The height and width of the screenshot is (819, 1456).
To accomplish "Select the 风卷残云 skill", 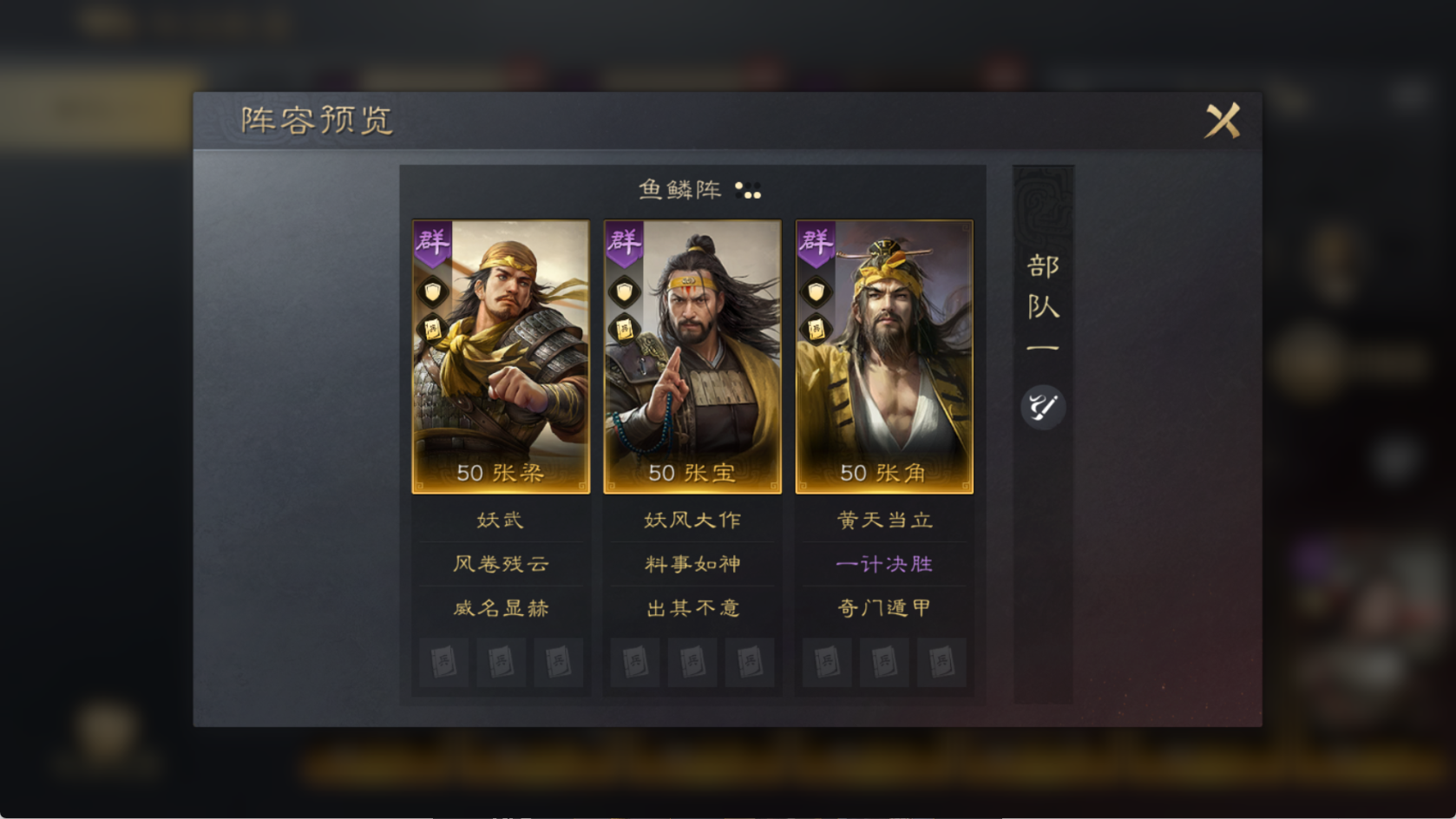I will click(x=501, y=564).
